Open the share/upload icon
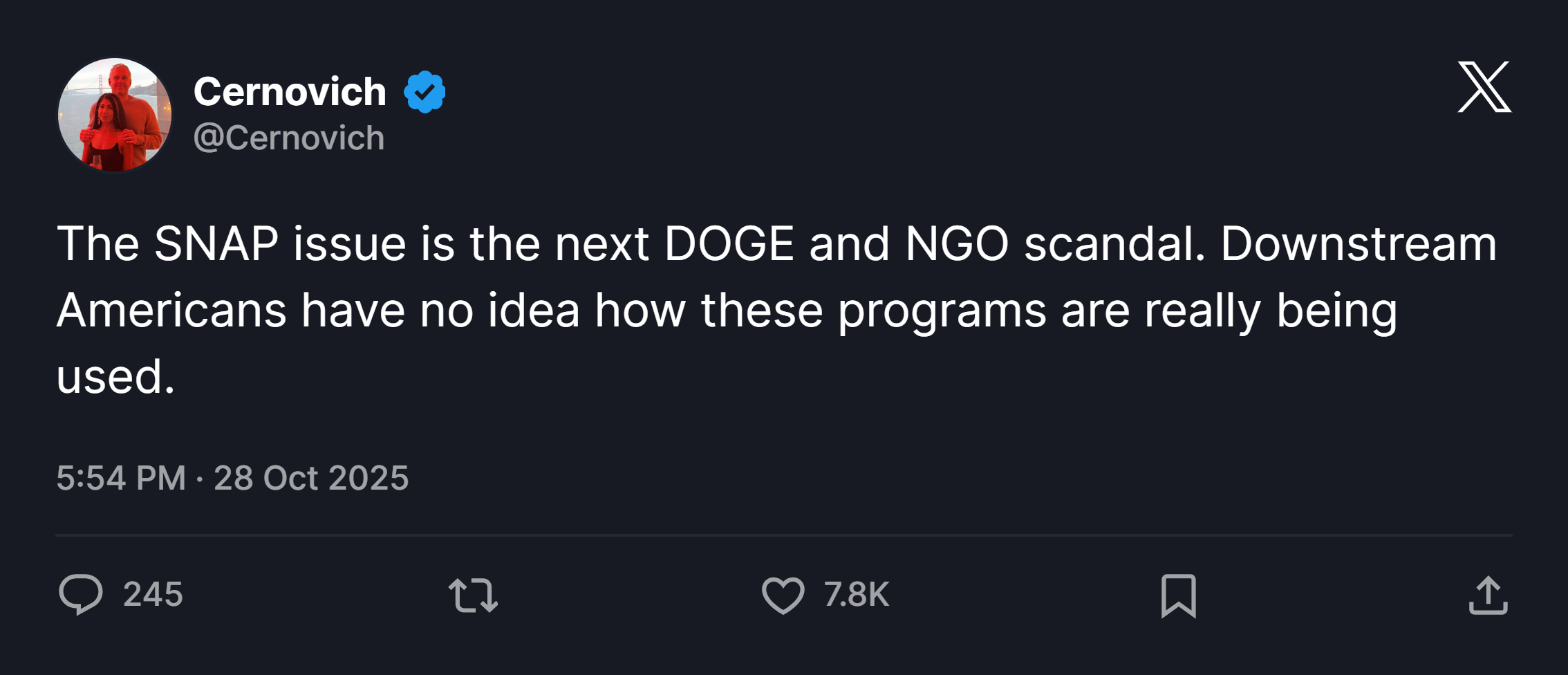Image resolution: width=1568 pixels, height=675 pixels. point(1488,595)
